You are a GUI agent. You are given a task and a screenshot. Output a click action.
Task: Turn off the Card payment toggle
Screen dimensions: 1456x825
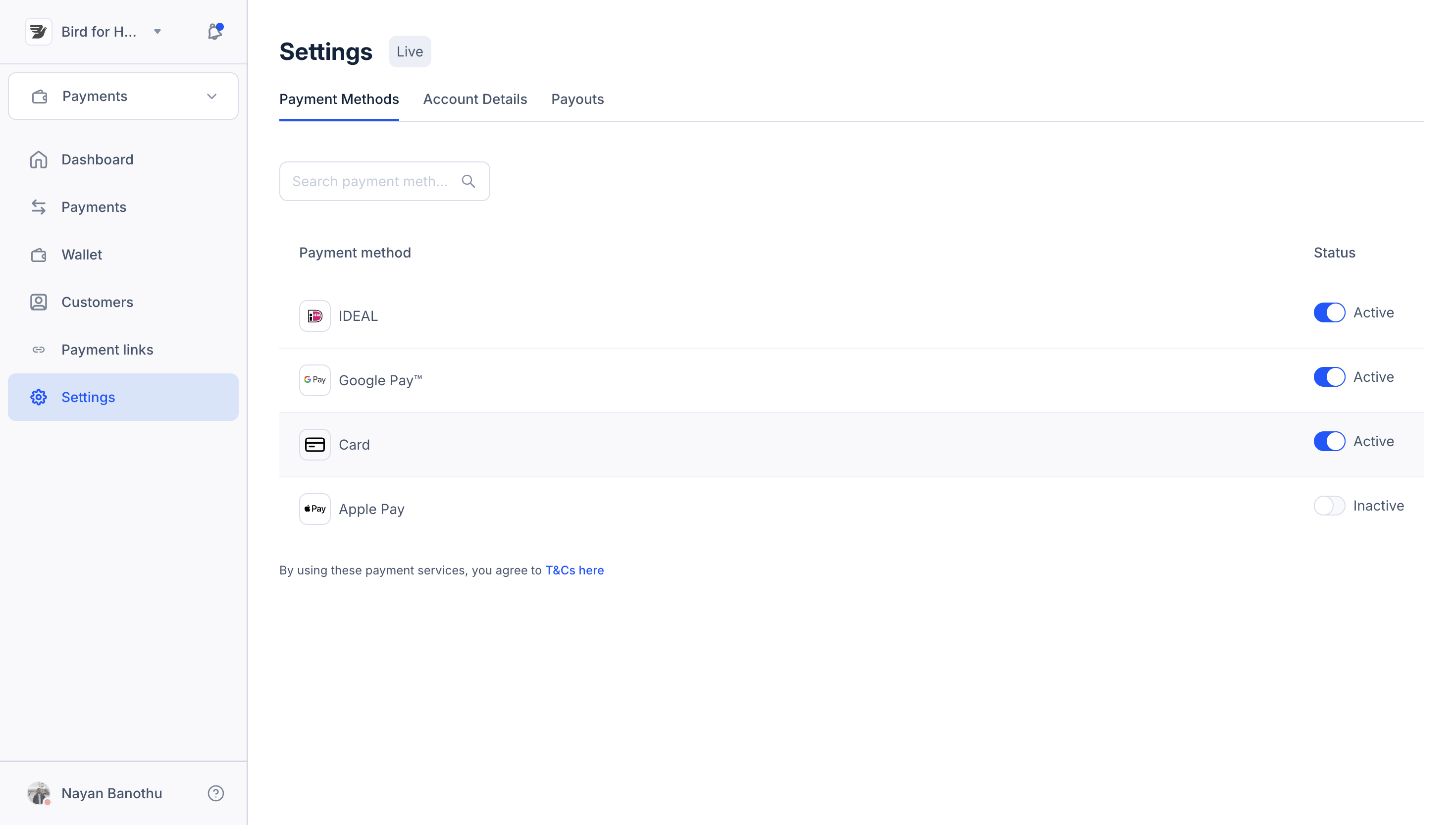[x=1329, y=441]
